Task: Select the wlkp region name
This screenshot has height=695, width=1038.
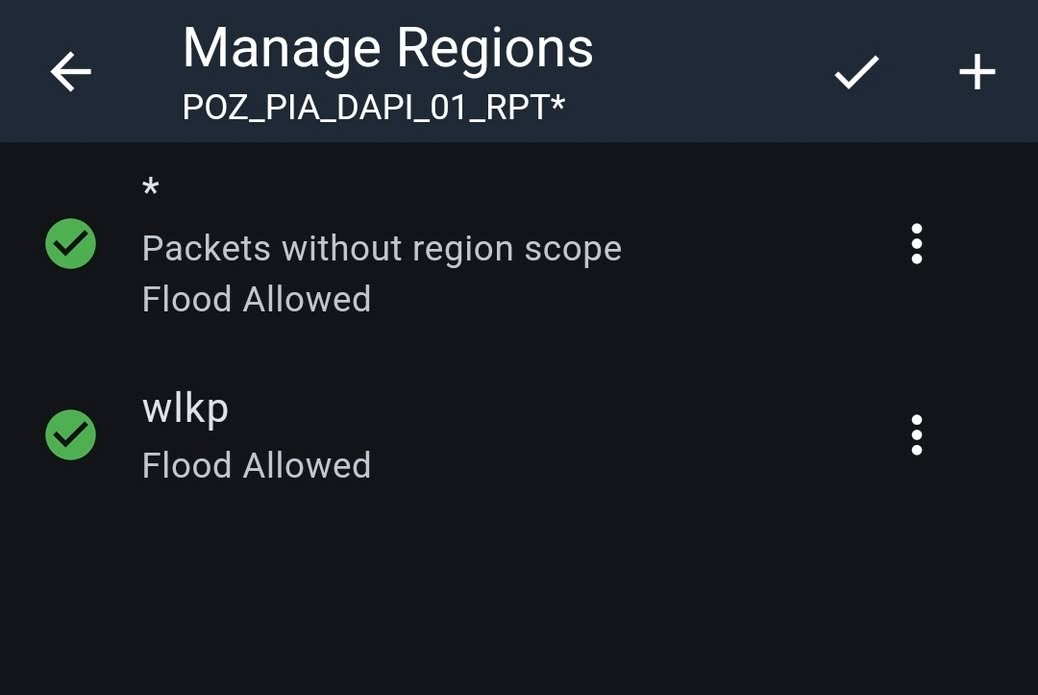Action: pyautogui.click(x=185, y=407)
